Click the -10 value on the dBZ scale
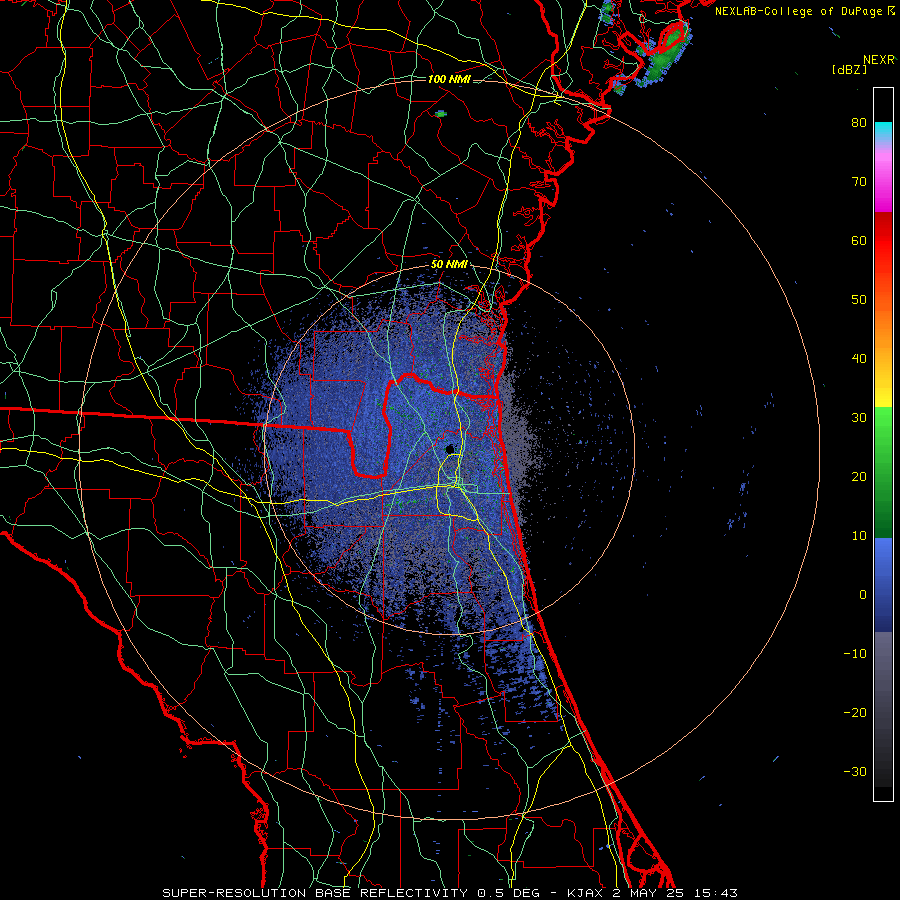 click(x=855, y=653)
